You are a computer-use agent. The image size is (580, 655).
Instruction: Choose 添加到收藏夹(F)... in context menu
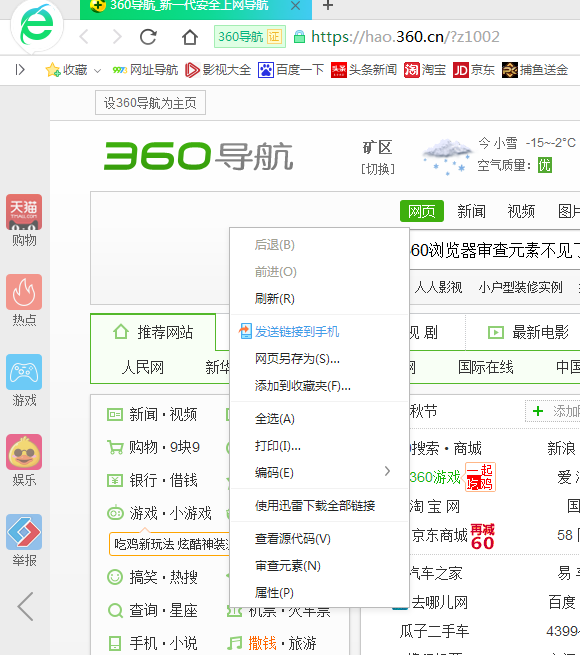coord(319,386)
